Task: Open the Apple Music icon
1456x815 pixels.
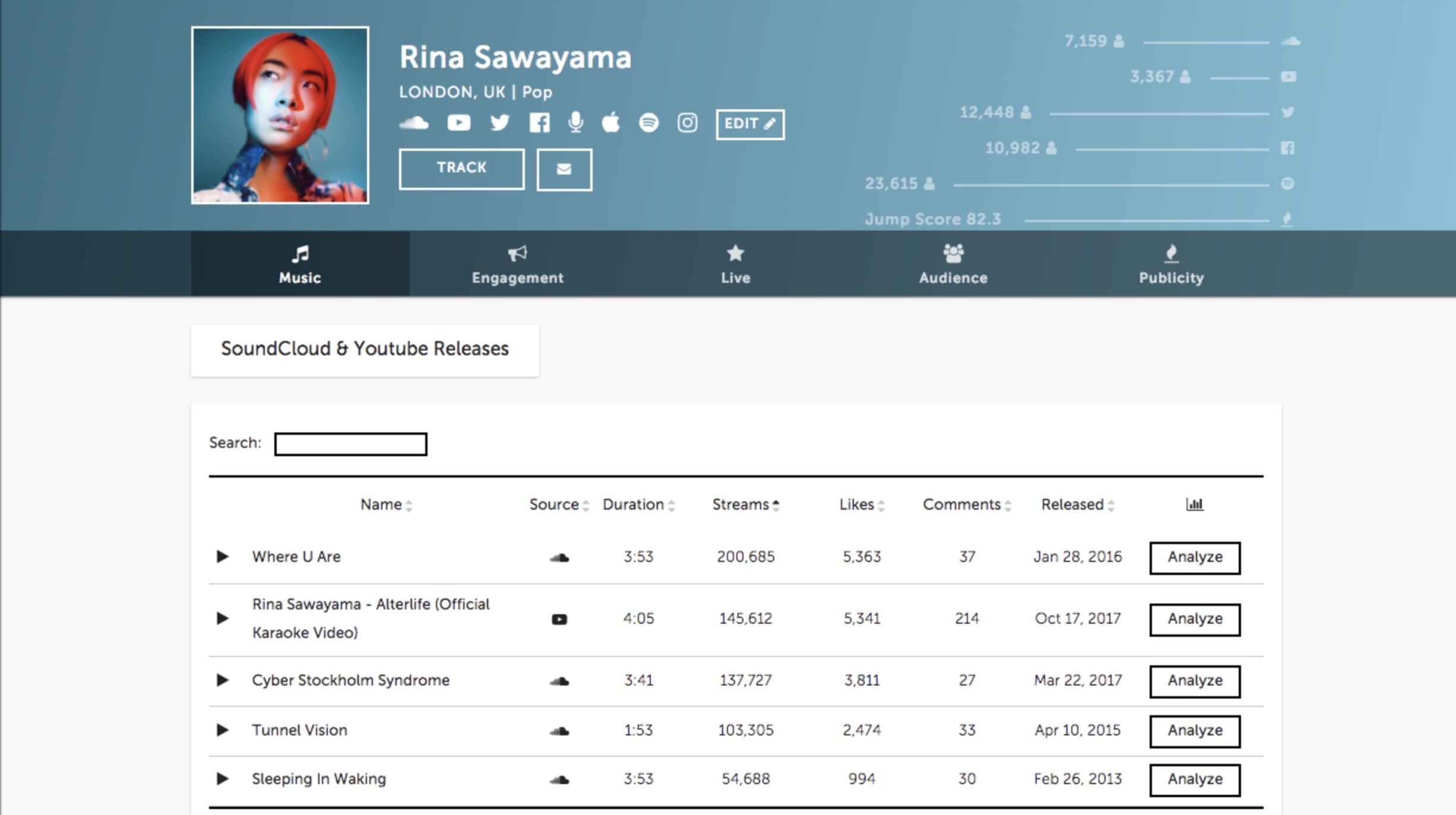Action: 610,123
